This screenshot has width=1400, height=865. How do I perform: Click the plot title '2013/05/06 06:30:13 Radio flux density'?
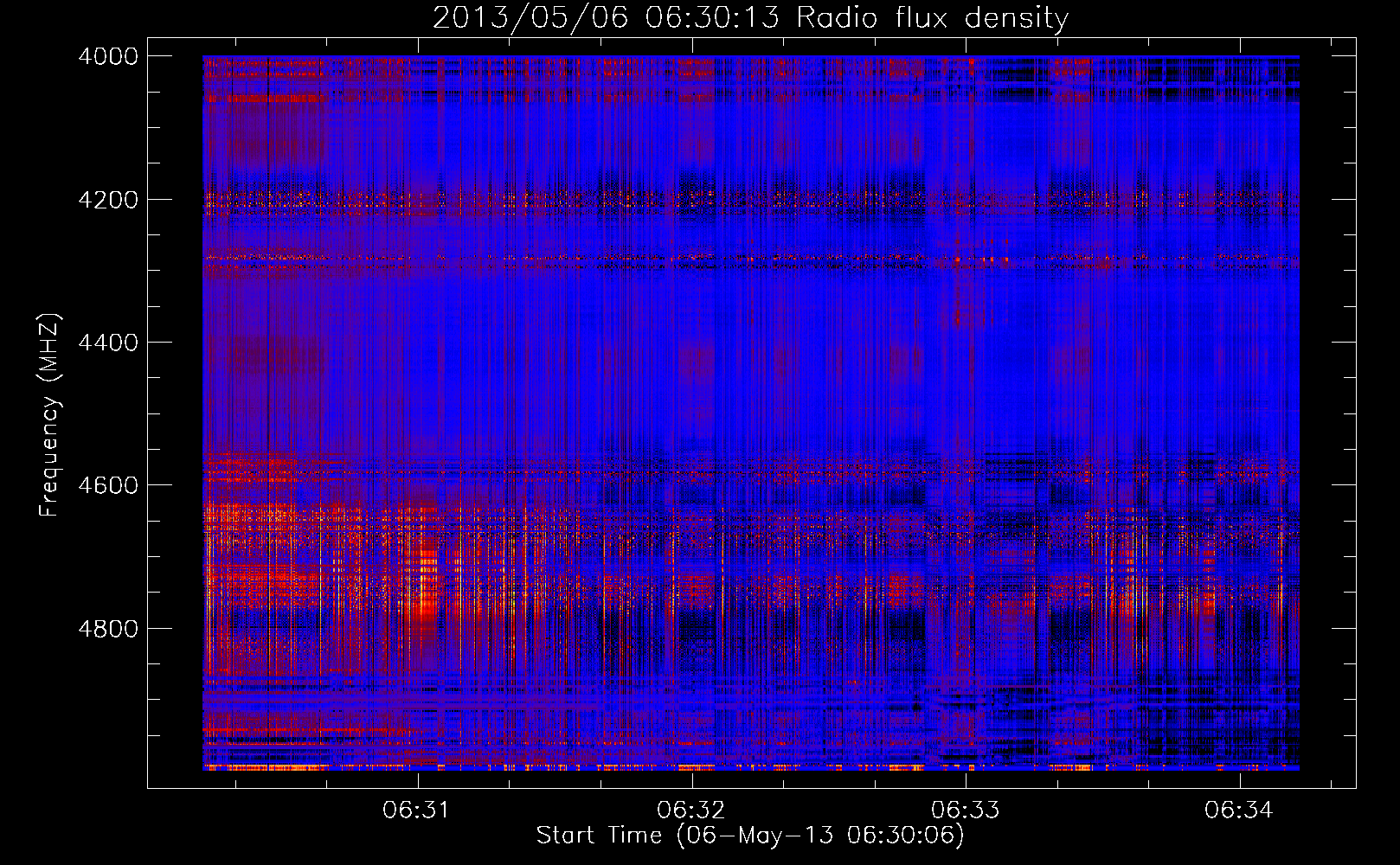tap(750, 17)
